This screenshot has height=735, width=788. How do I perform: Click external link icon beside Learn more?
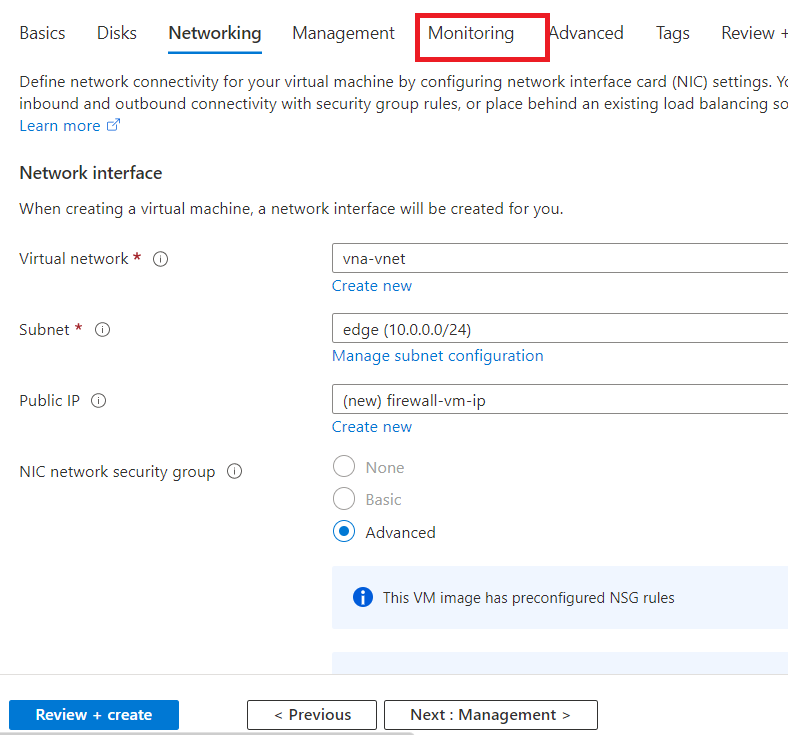(x=113, y=126)
